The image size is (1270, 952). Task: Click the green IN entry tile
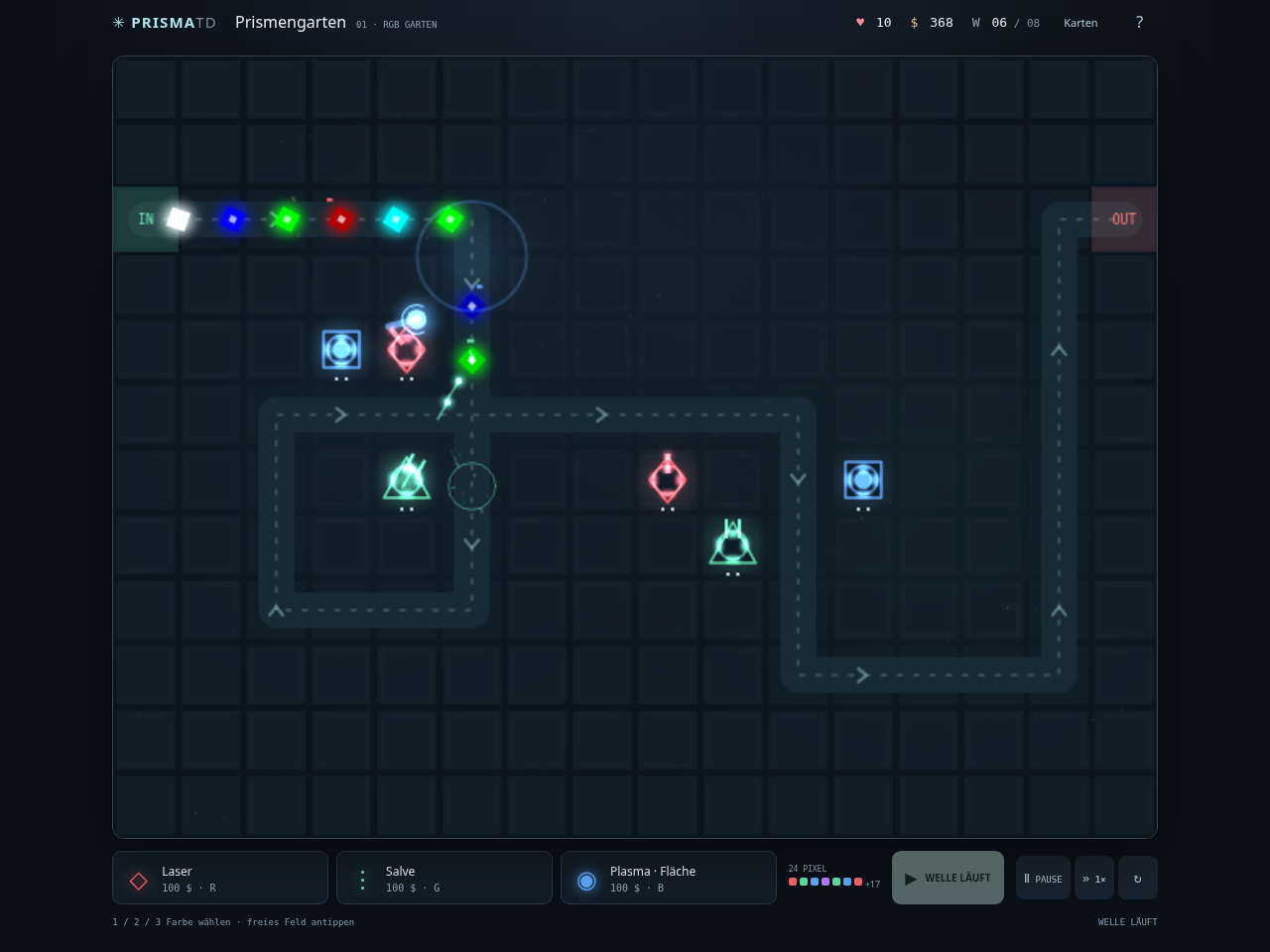146,219
